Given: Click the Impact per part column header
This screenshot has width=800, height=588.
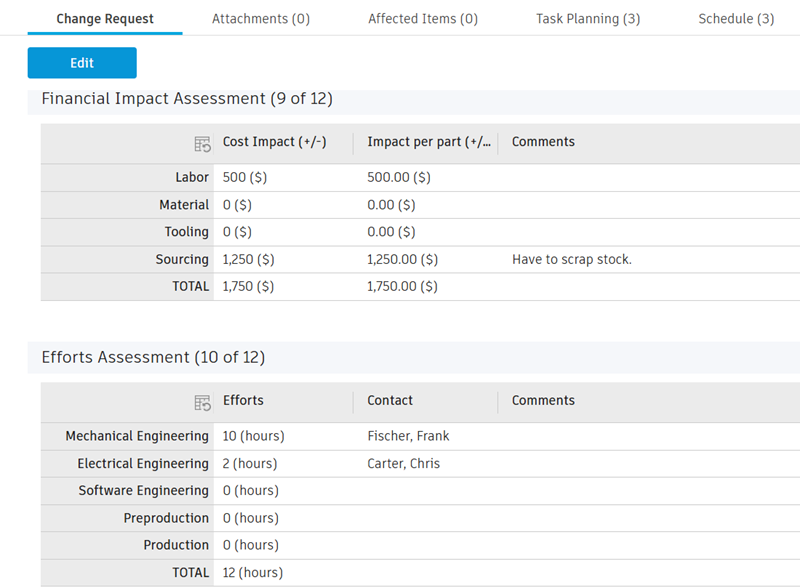Looking at the screenshot, I should click(428, 142).
